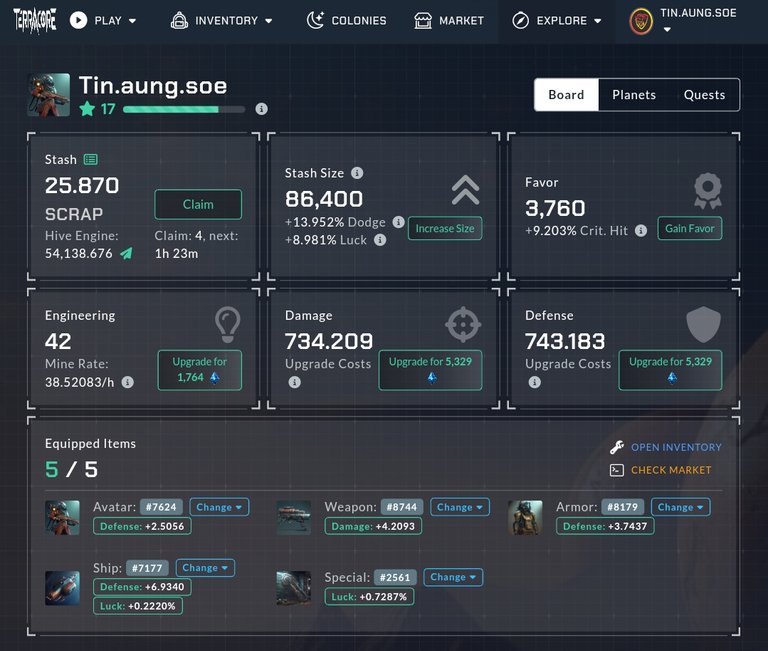The image size is (768, 651).
Task: Click the OPEN INVENTORY link
Action: point(676,447)
